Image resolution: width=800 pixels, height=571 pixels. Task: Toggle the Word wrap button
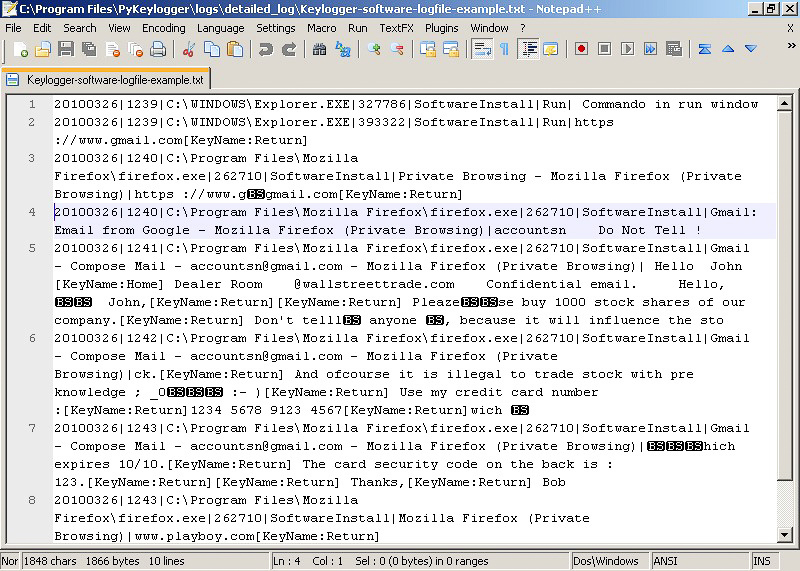(482, 49)
